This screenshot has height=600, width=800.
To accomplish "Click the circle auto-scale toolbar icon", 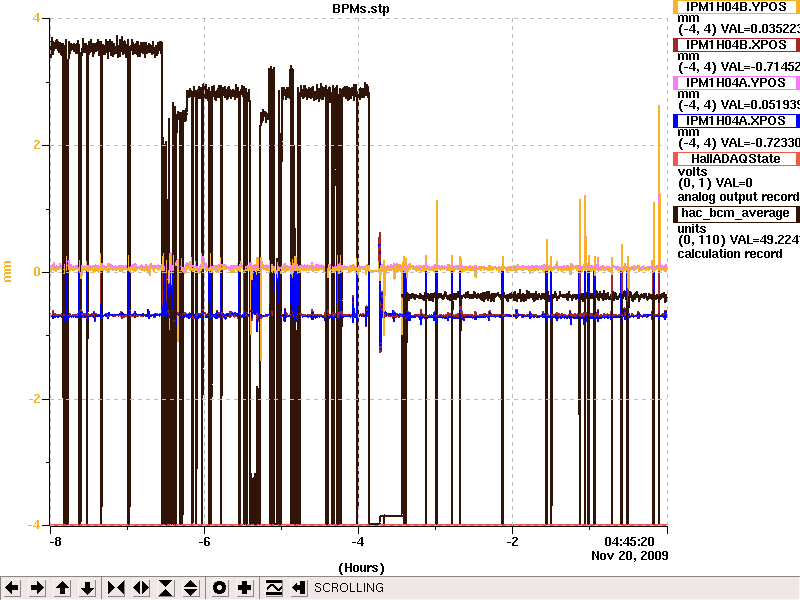I will (x=219, y=588).
